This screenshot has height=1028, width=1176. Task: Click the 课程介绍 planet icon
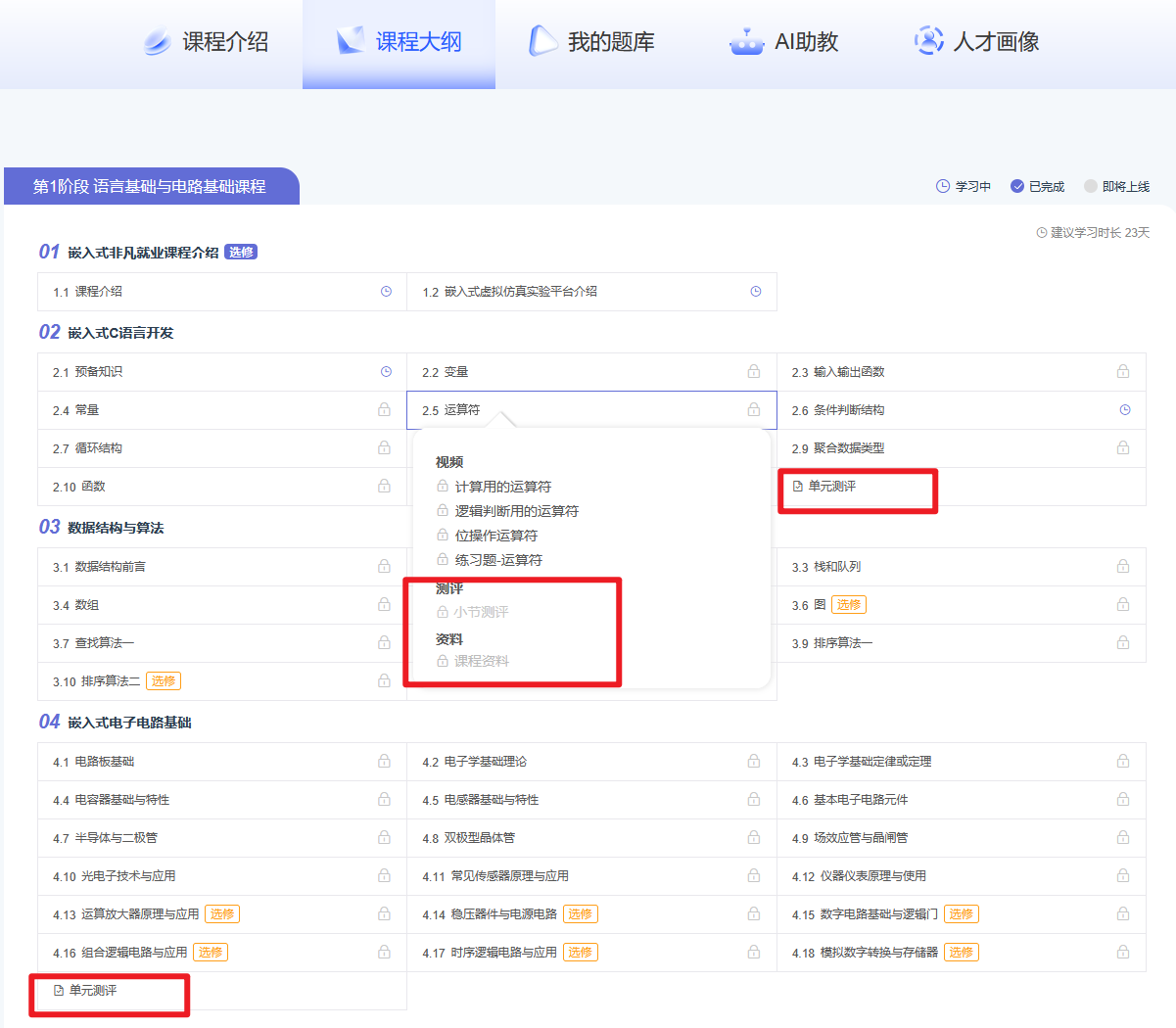[157, 42]
